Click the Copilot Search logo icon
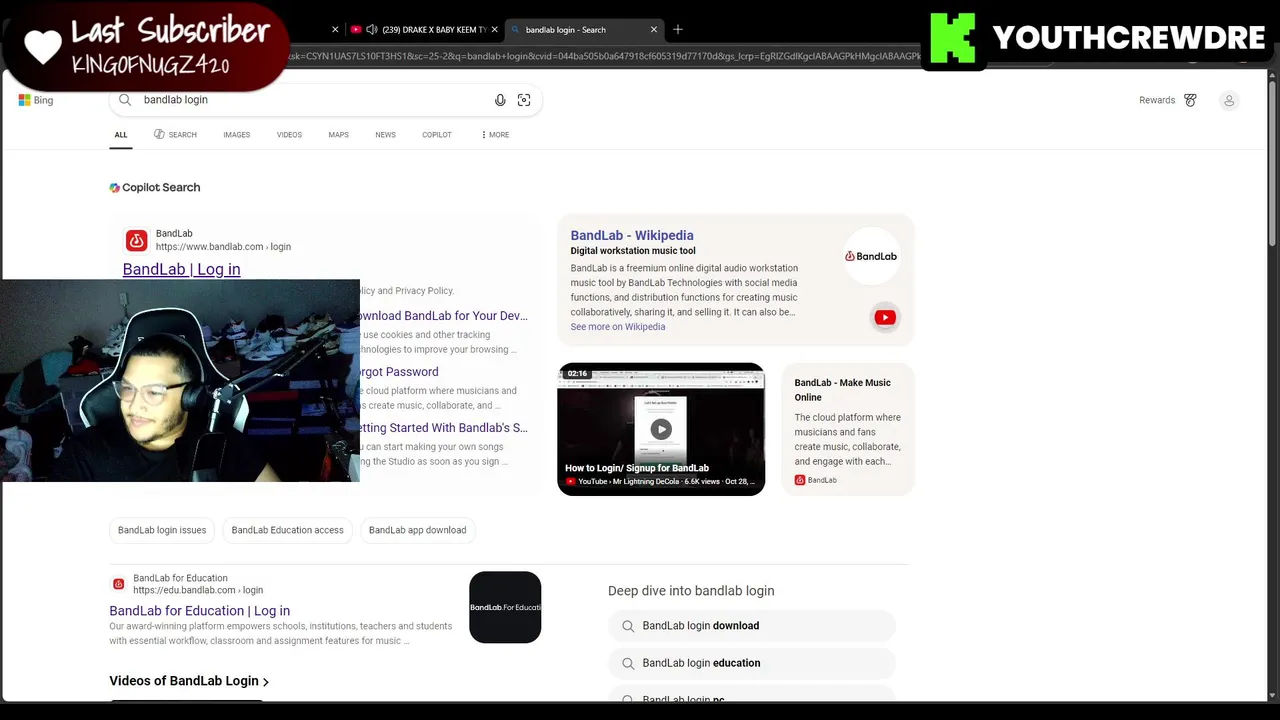Viewport: 1280px width, 720px height. [x=115, y=188]
